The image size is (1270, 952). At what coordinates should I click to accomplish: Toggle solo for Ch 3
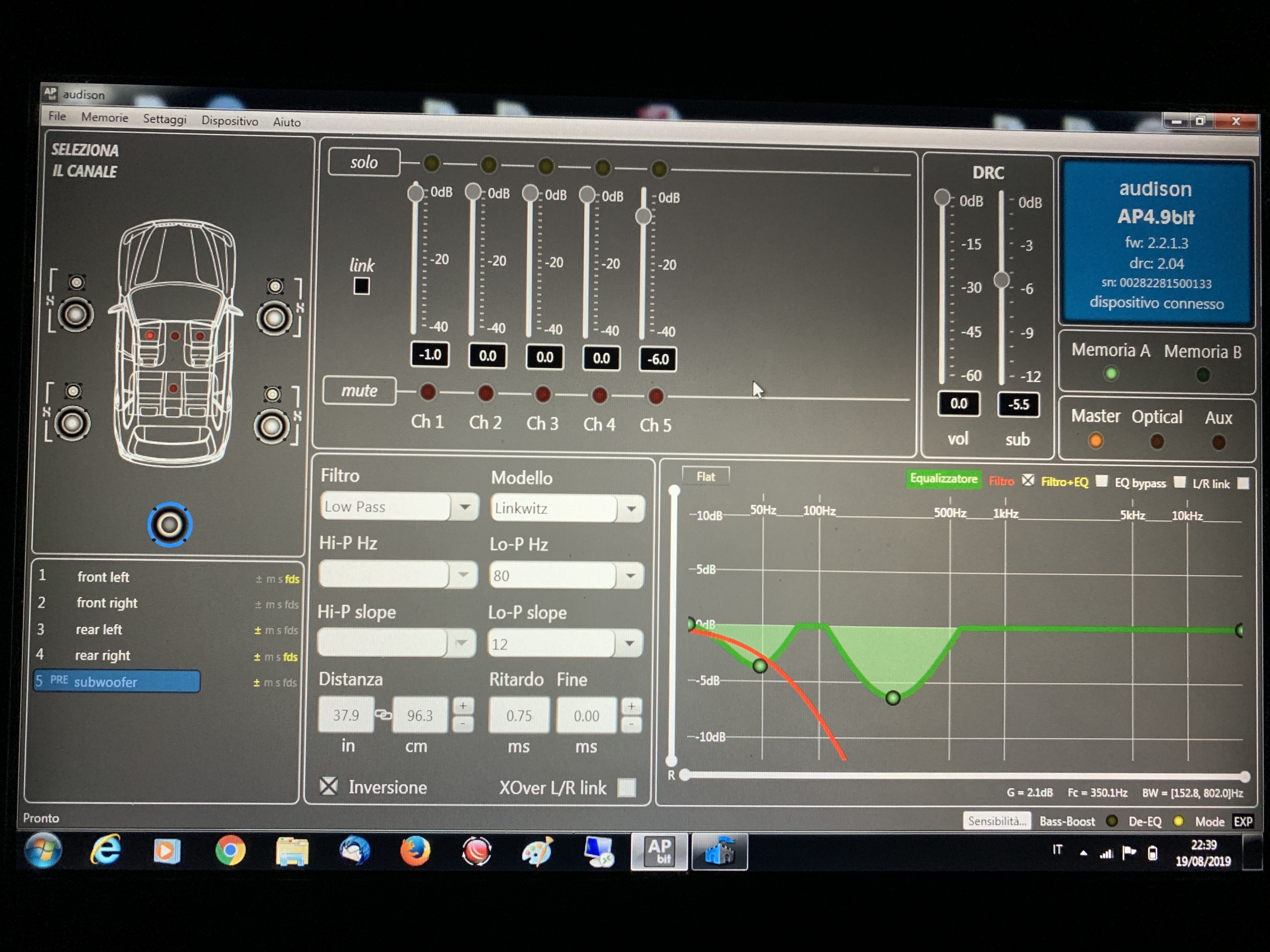click(546, 167)
